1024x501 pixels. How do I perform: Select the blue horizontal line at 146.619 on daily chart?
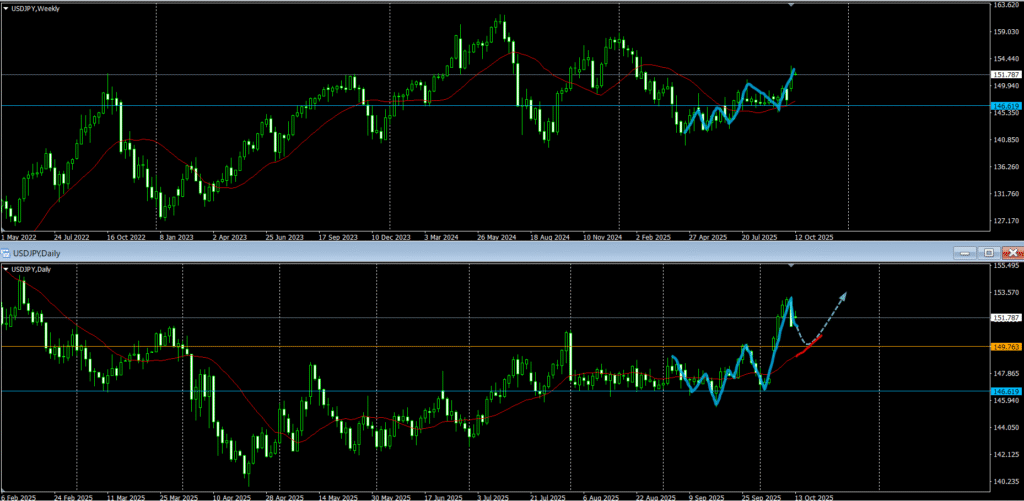[x=400, y=391]
